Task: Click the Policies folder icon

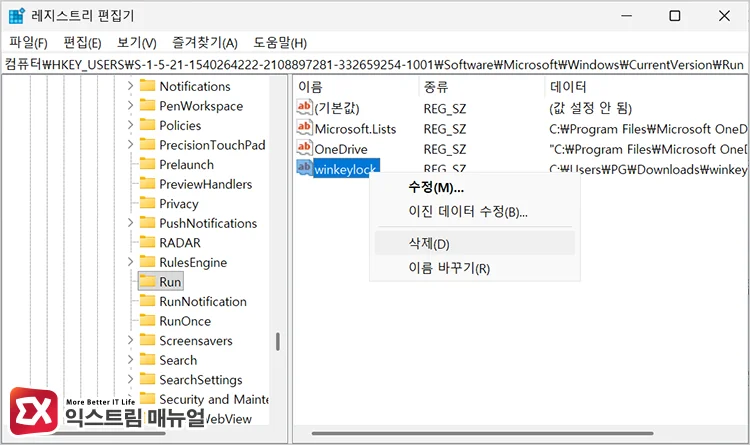Action: click(147, 125)
